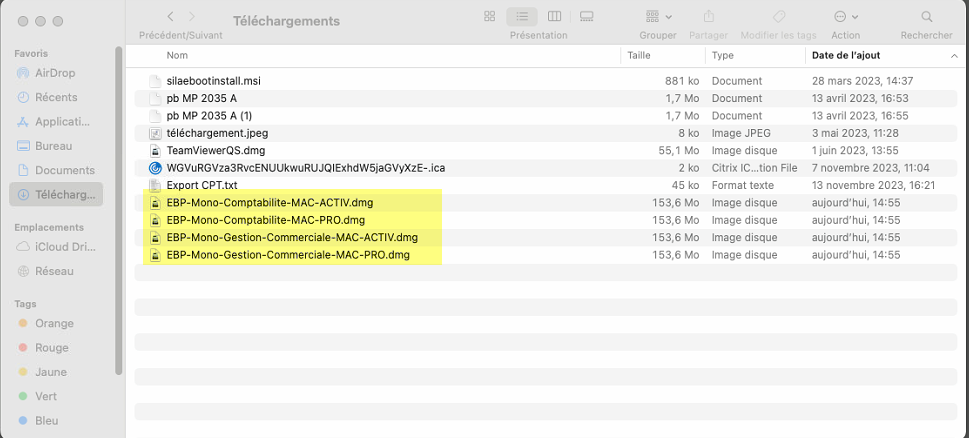
Task: Open the Grouper dropdown
Action: click(x=659, y=17)
